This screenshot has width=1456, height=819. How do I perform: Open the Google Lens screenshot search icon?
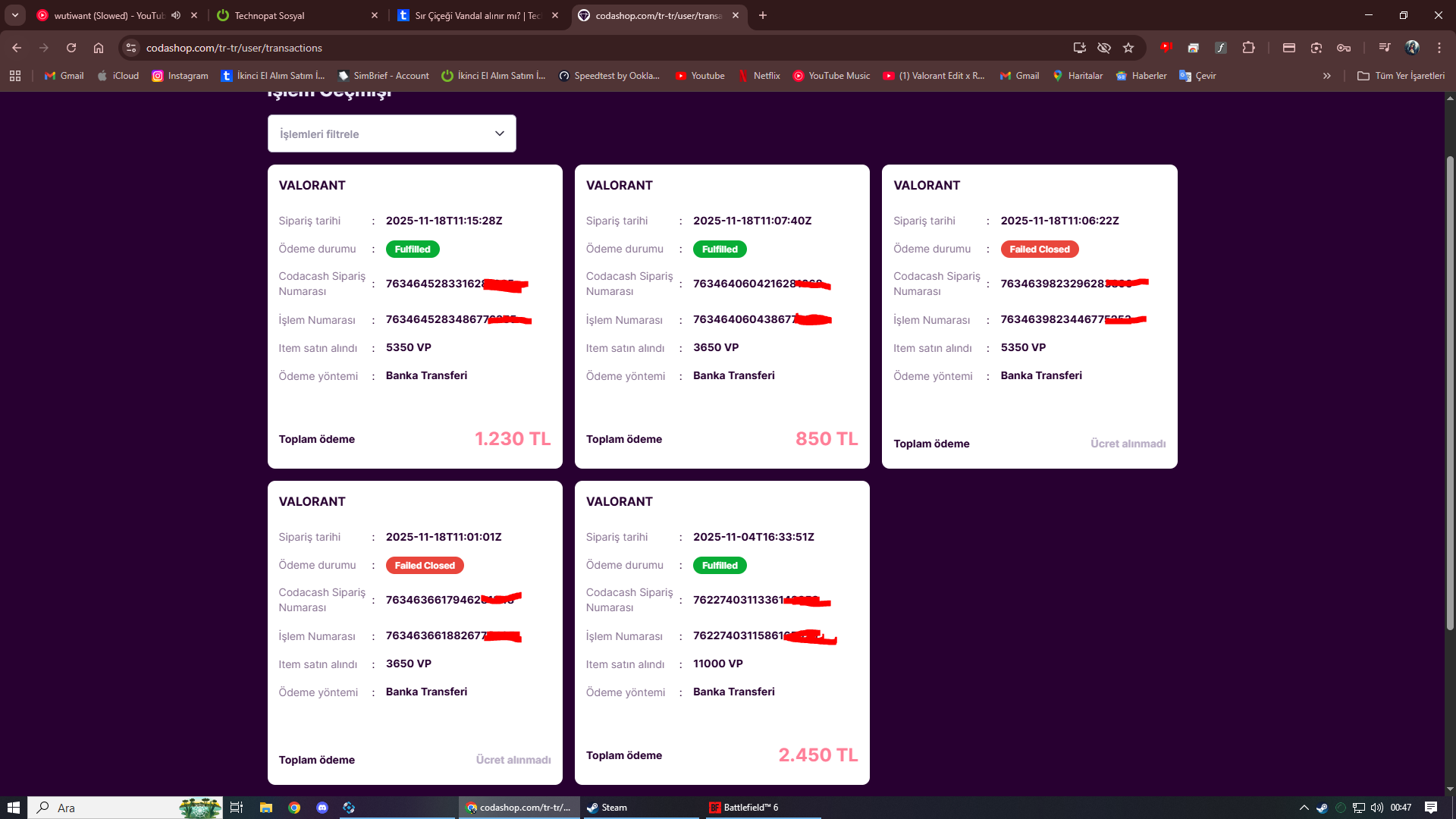click(1316, 48)
